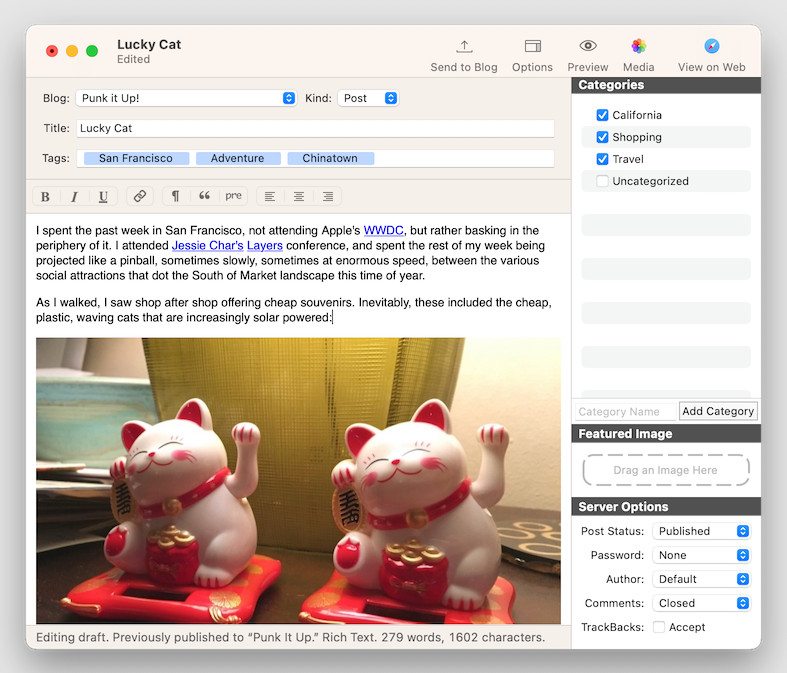787x673 pixels.
Task: Close the window with the red button
Action: [52, 51]
